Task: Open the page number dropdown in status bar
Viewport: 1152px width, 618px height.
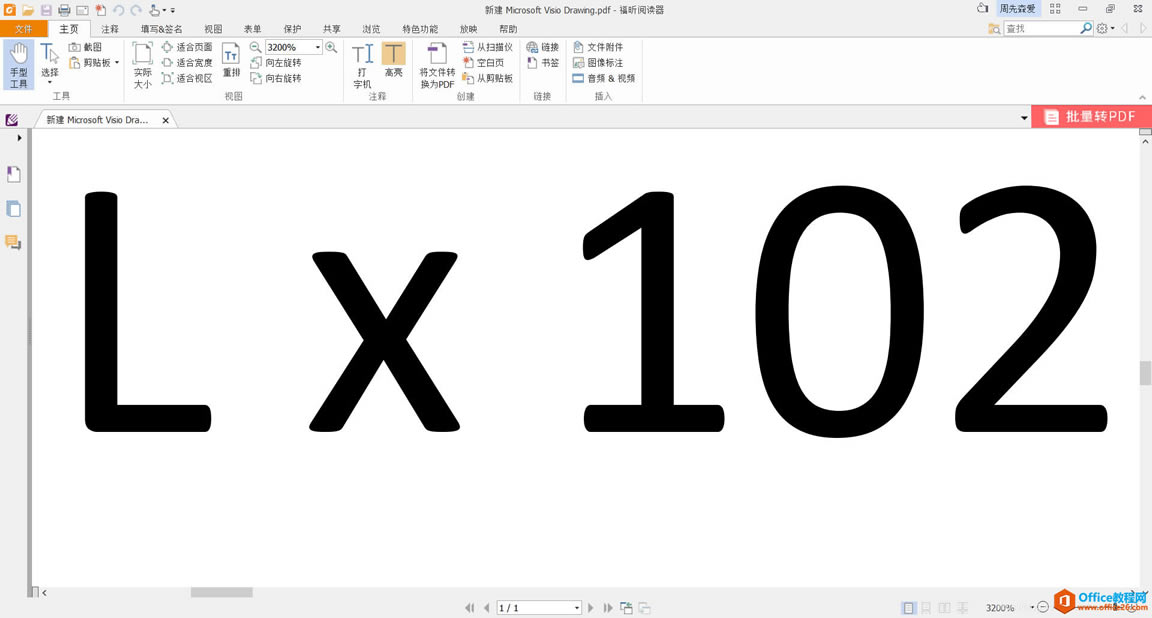Action: pyautogui.click(x=577, y=608)
